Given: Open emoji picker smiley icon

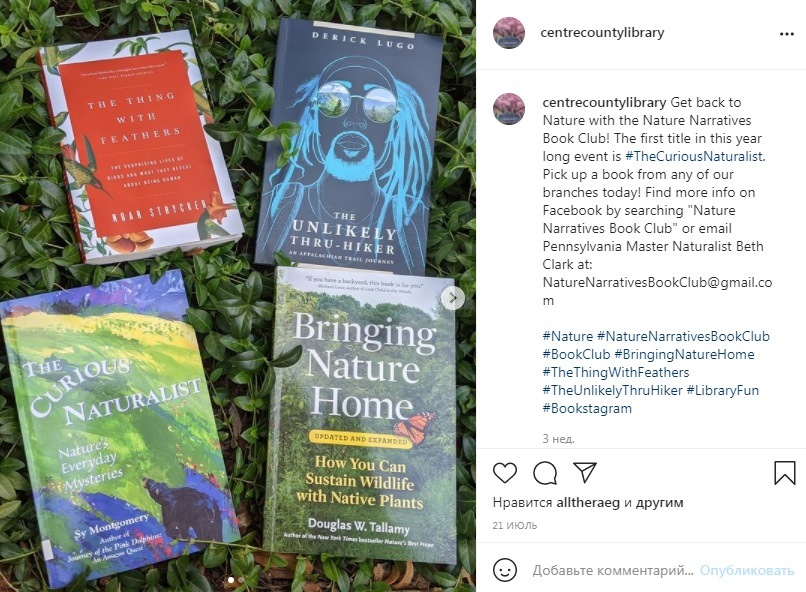Looking at the screenshot, I should tap(504, 570).
